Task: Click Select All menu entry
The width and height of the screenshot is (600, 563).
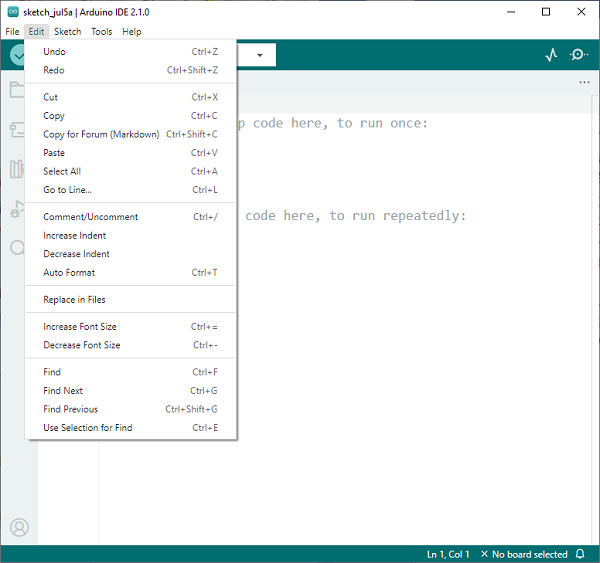Action: pyautogui.click(x=130, y=171)
